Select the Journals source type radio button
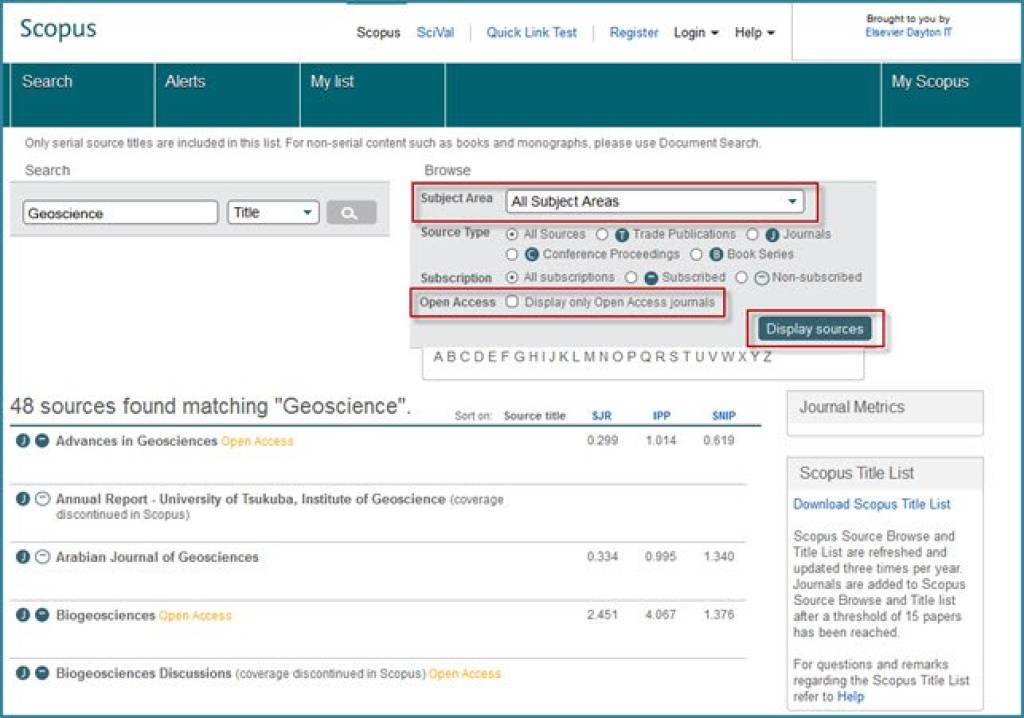This screenshot has height=718, width=1024. click(752, 235)
